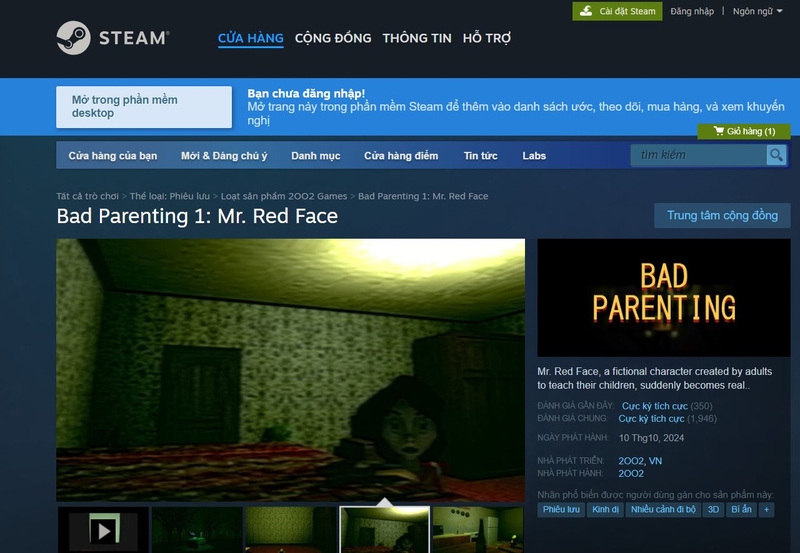Click the search magnifier icon
Screen dimensions: 800x553
point(776,155)
